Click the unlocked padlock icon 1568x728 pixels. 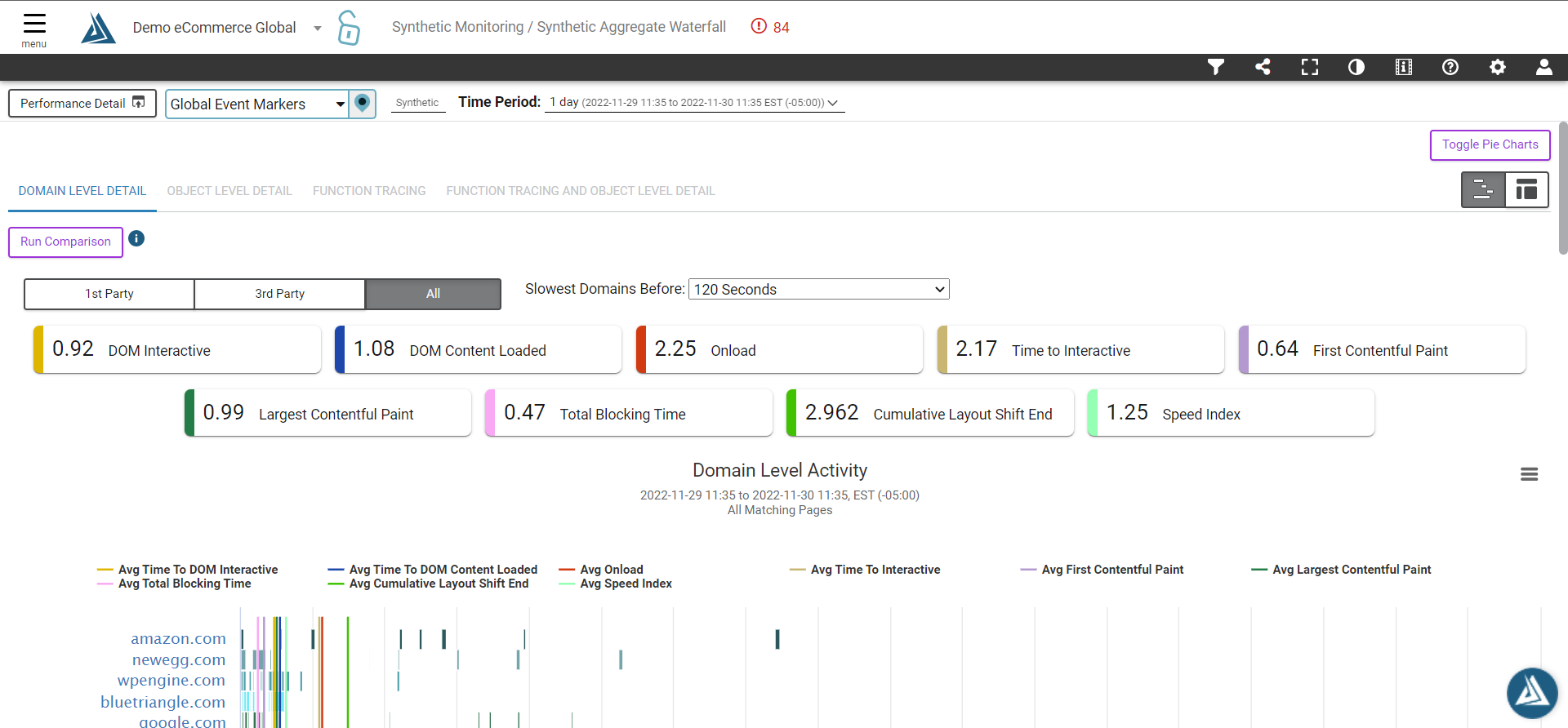(x=349, y=28)
